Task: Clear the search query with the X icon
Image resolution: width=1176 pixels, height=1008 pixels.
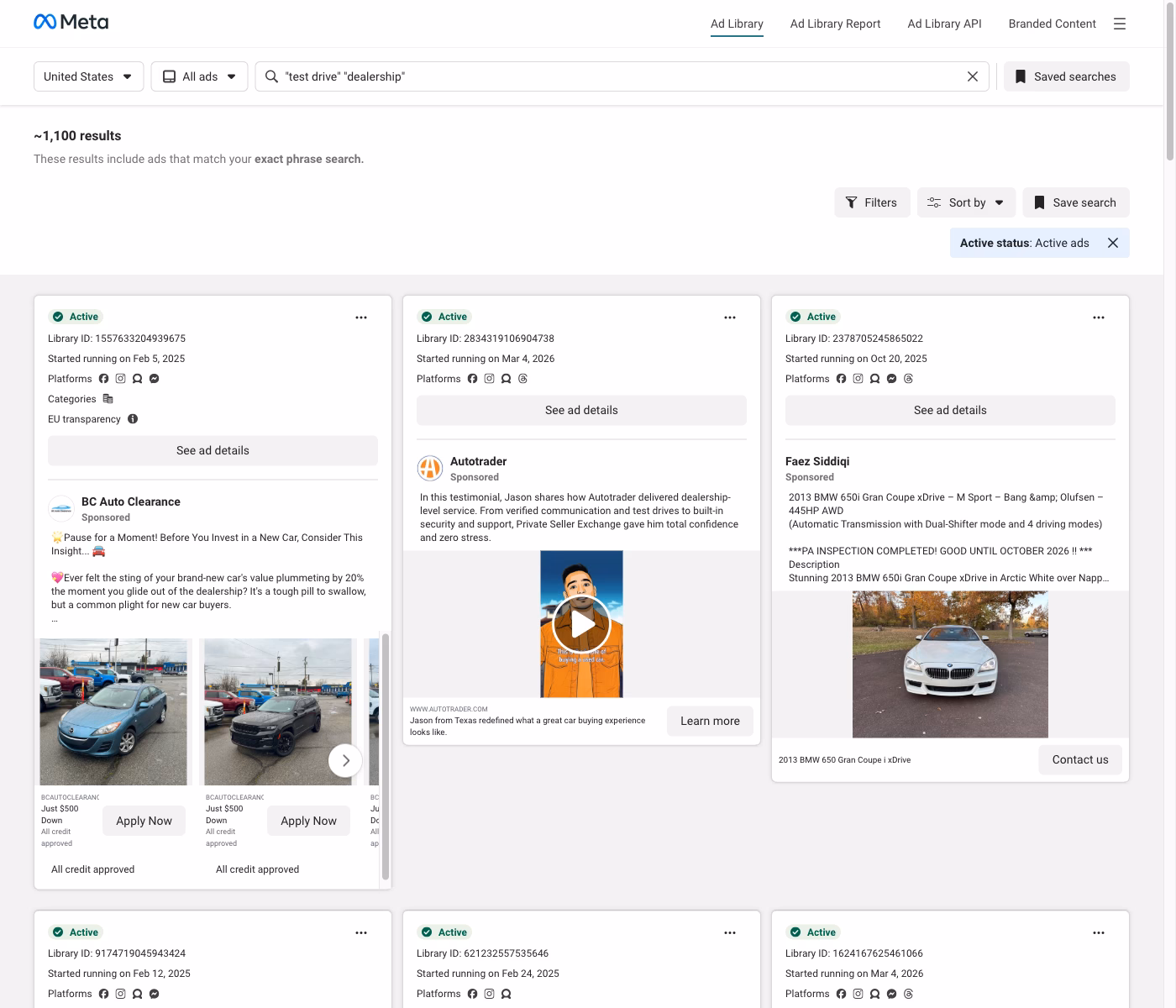Action: click(973, 76)
